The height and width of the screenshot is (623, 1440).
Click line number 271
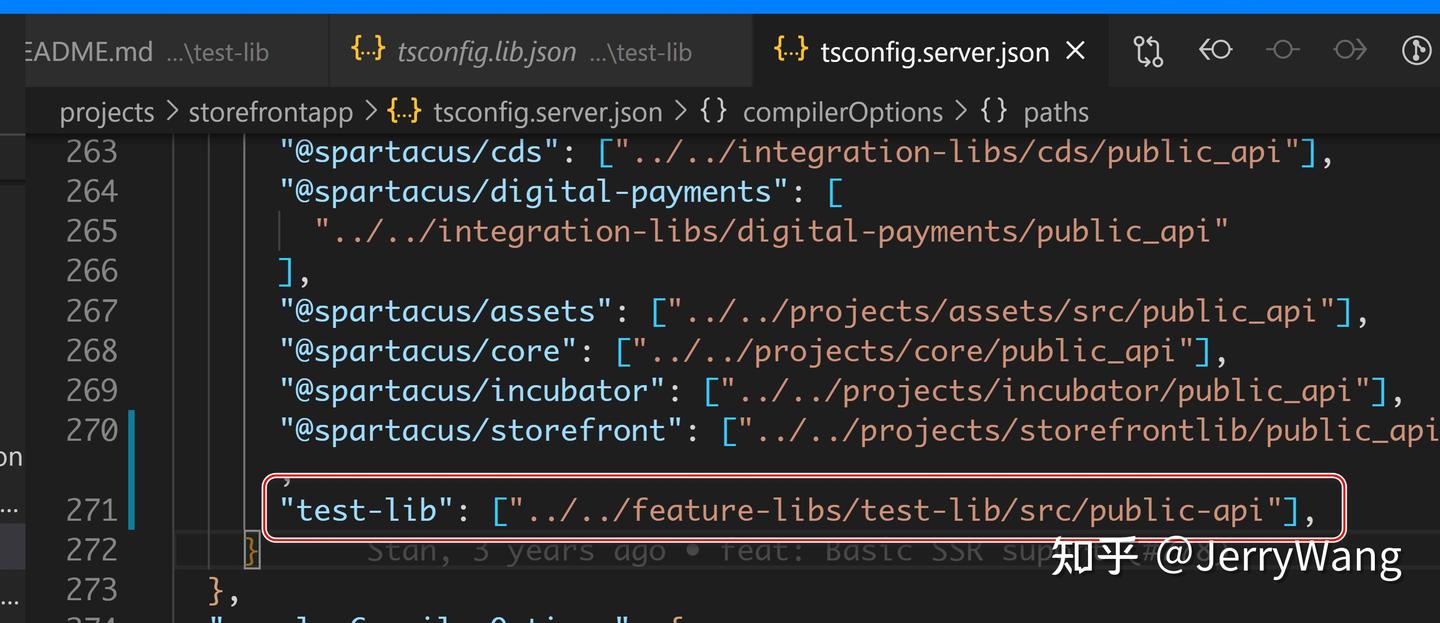pos(92,510)
